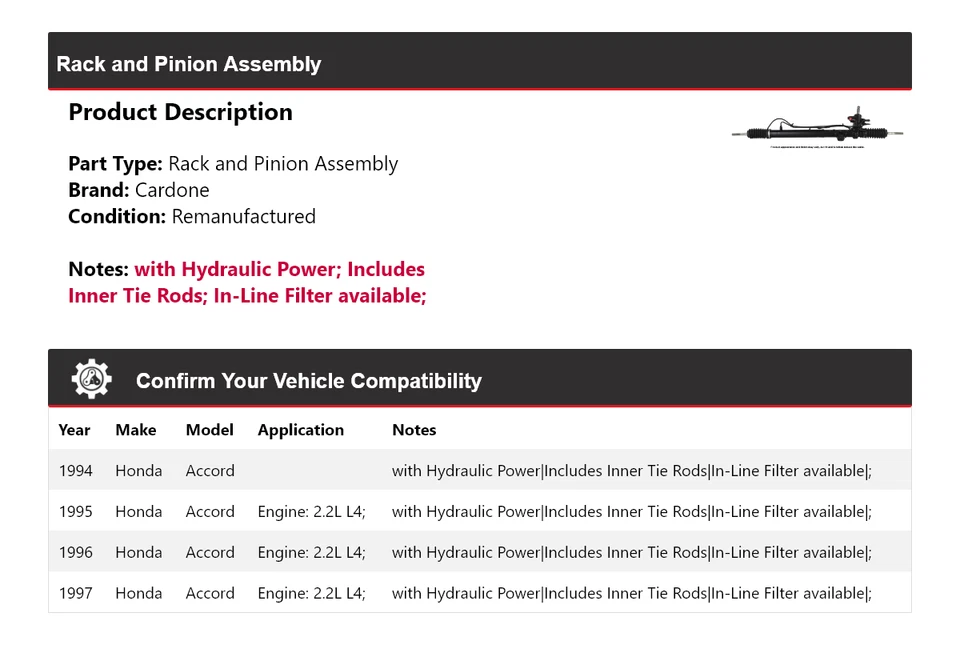Click the Model column header
This screenshot has width=960, height=645.
209,430
